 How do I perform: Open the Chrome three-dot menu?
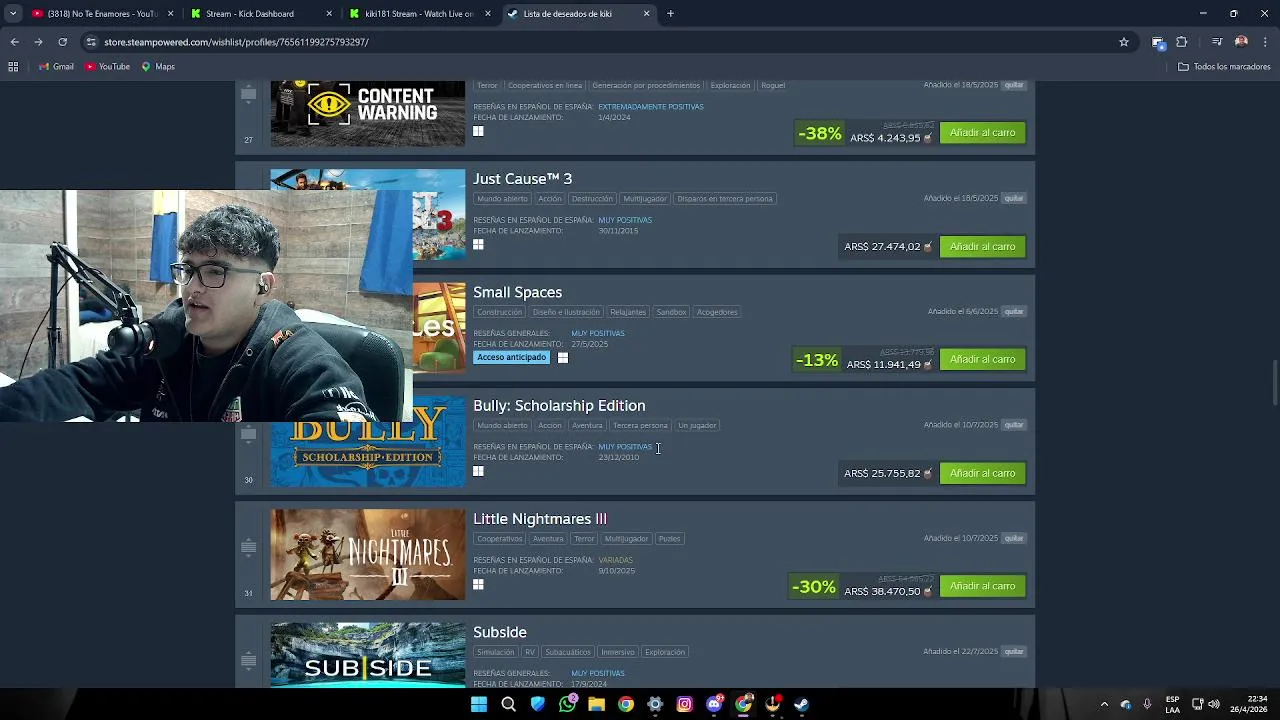tap(1265, 42)
